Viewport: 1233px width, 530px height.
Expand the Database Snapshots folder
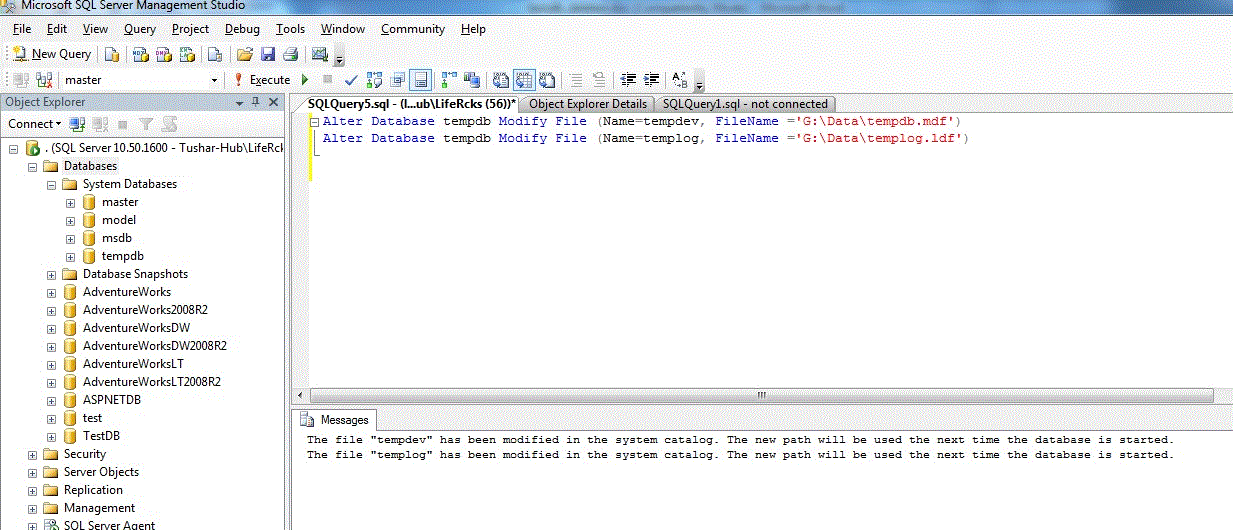(x=51, y=274)
